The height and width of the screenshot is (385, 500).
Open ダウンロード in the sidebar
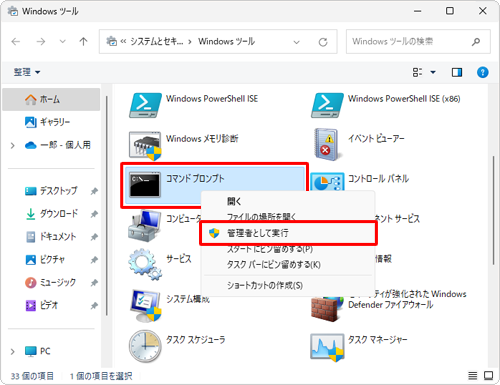(51, 214)
